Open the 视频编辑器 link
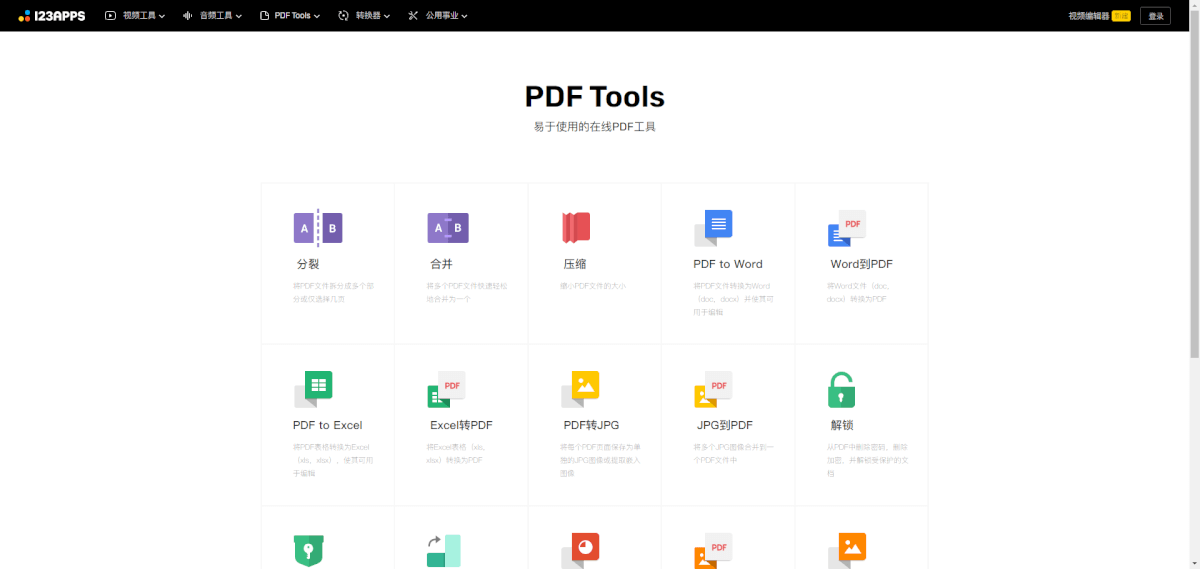 pos(1088,16)
